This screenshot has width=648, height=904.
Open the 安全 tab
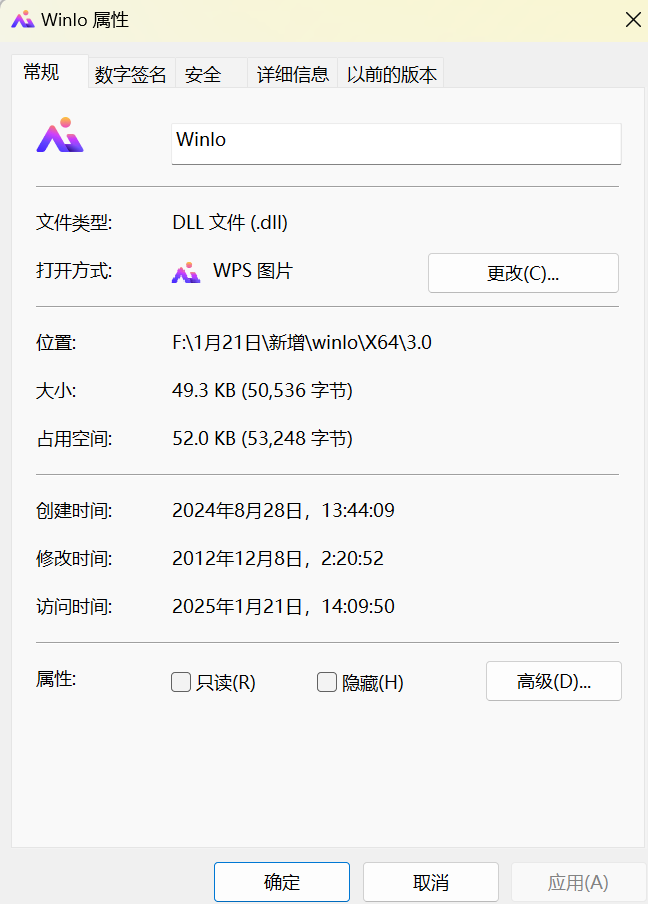point(211,74)
